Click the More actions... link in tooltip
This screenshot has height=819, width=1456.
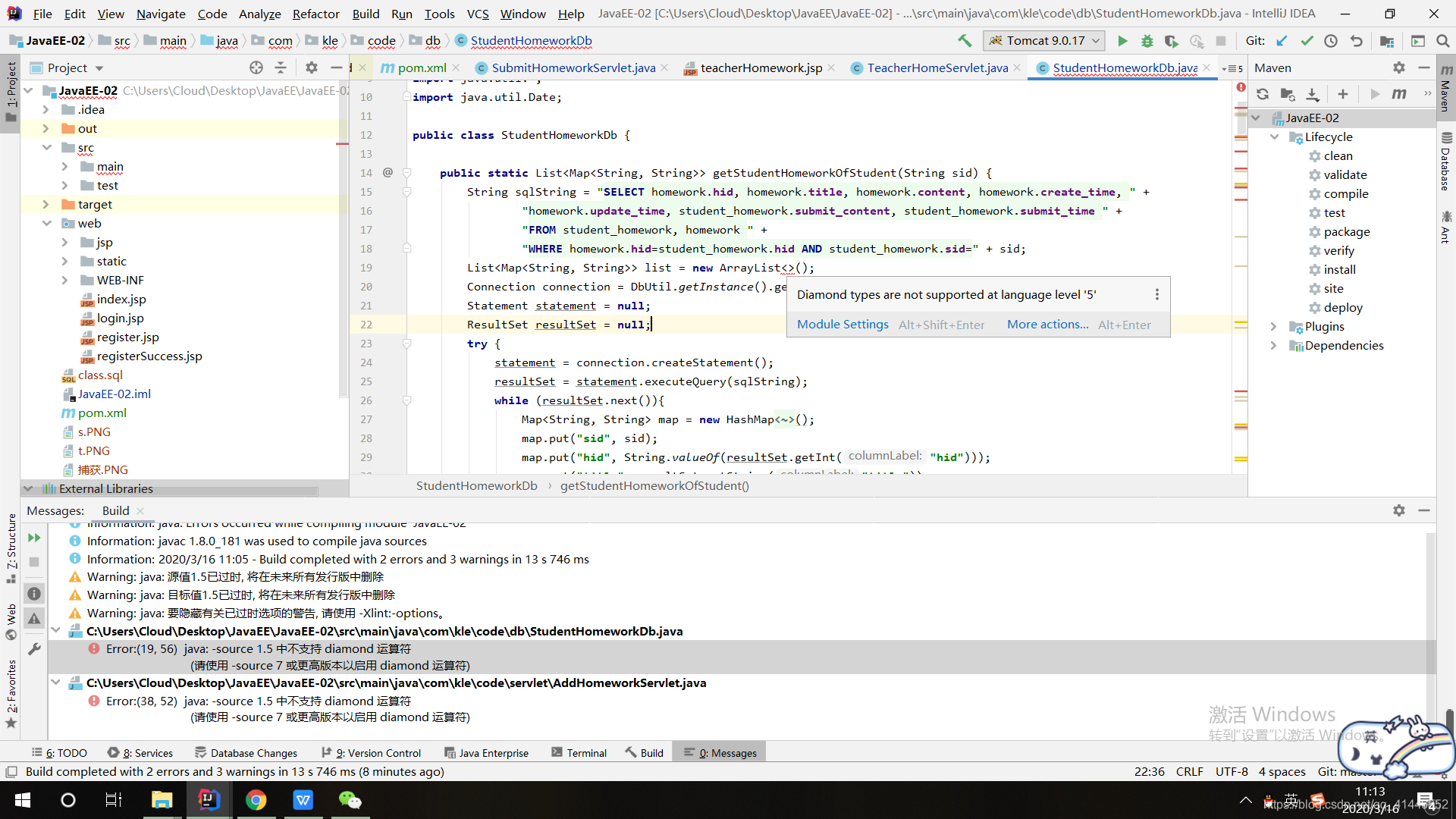(1047, 325)
